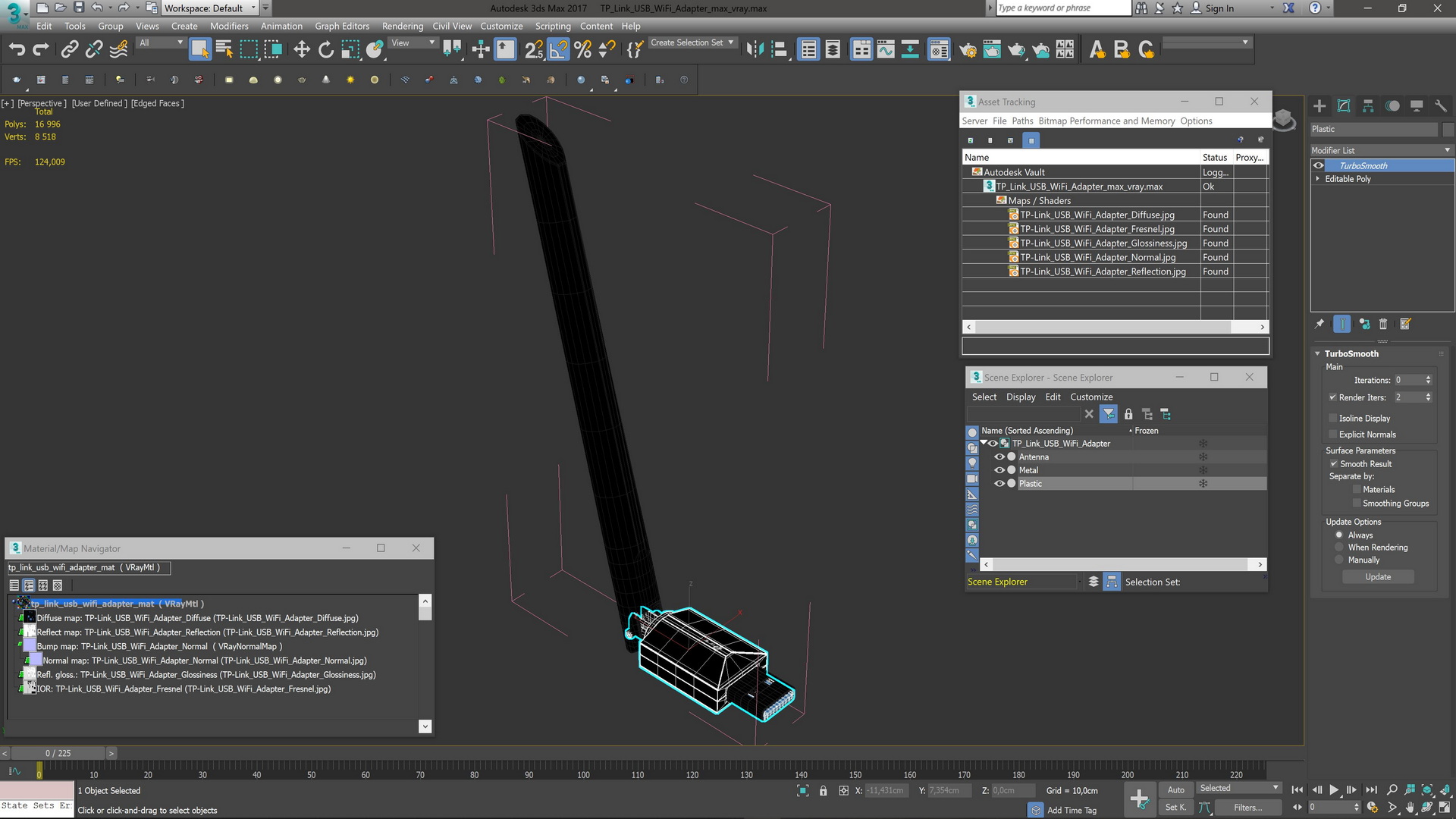1456x819 pixels.
Task: Toggle the Angle Snap icon
Action: click(558, 50)
